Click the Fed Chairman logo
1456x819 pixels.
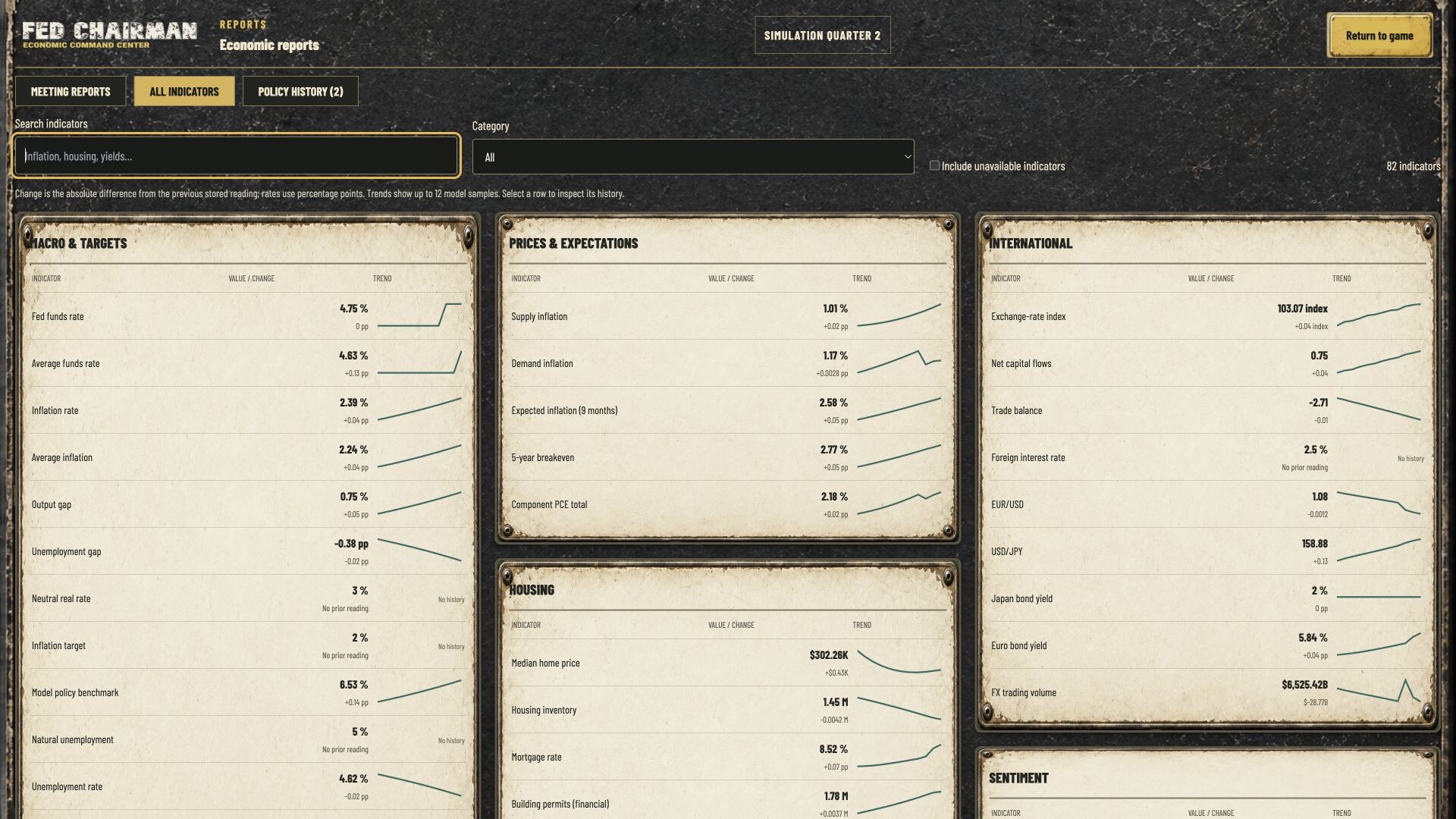109,35
